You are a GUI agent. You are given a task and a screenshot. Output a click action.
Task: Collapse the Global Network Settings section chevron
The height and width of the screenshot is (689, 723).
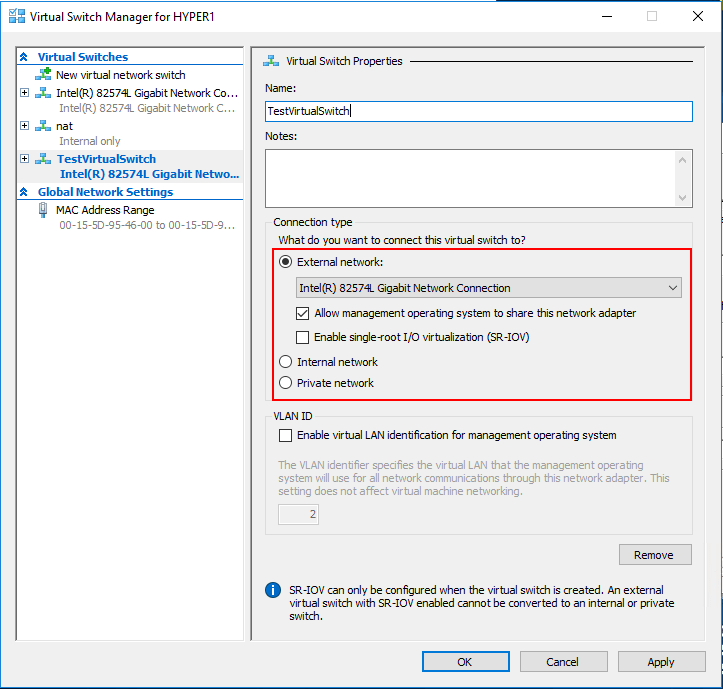pyautogui.click(x=24, y=191)
